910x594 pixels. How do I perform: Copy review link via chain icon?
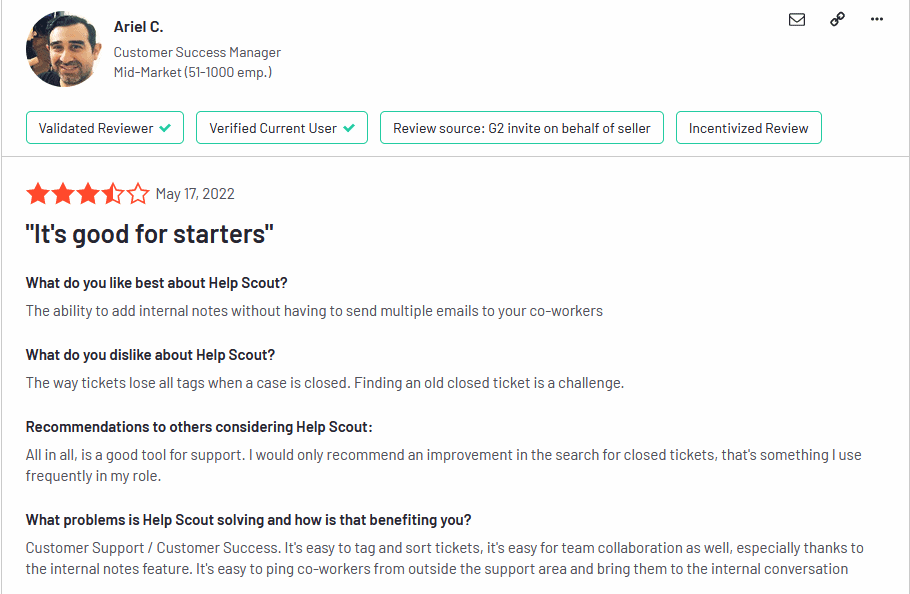point(837,19)
